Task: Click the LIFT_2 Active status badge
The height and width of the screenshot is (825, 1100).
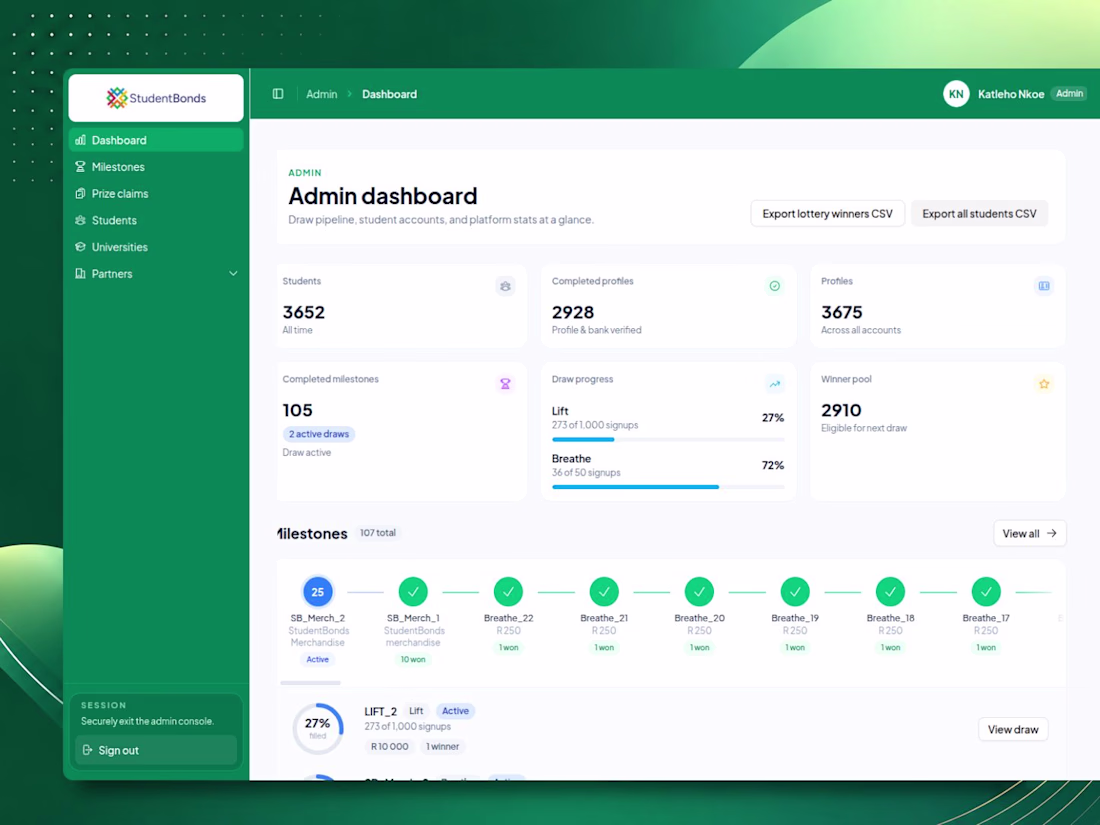Action: tap(455, 711)
